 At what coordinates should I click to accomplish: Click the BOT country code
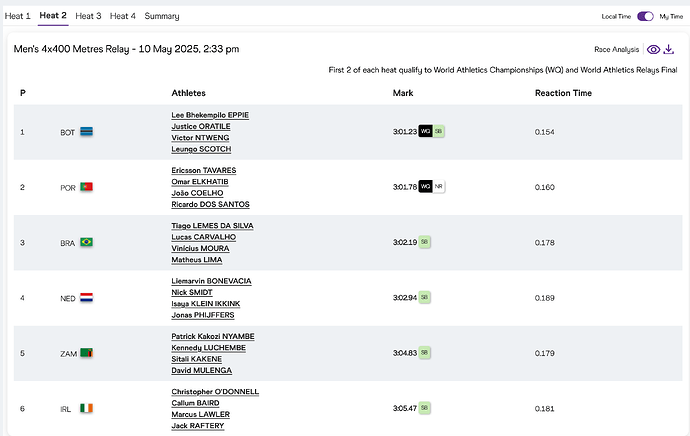pos(67,132)
